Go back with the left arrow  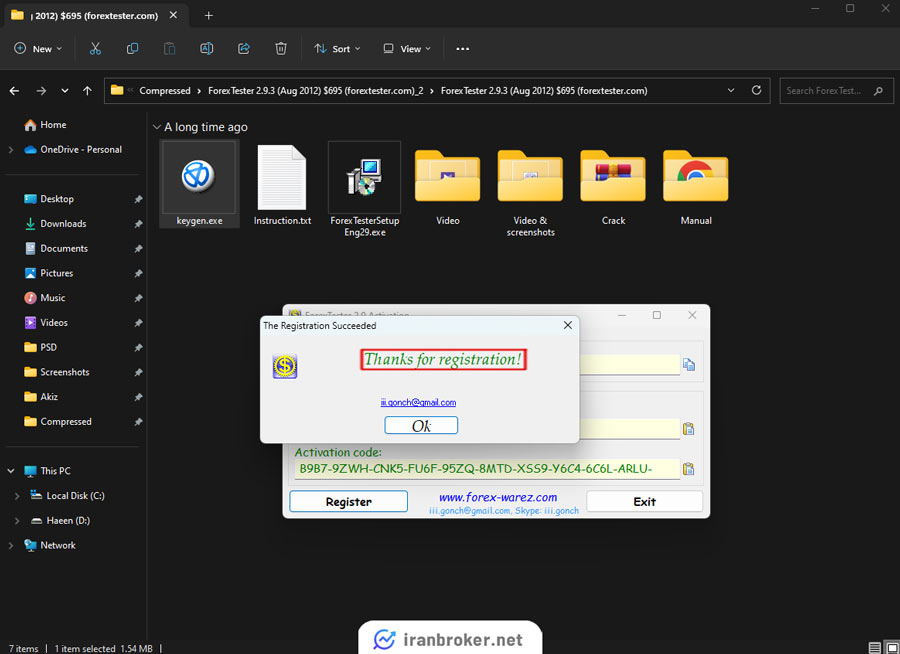[14, 91]
